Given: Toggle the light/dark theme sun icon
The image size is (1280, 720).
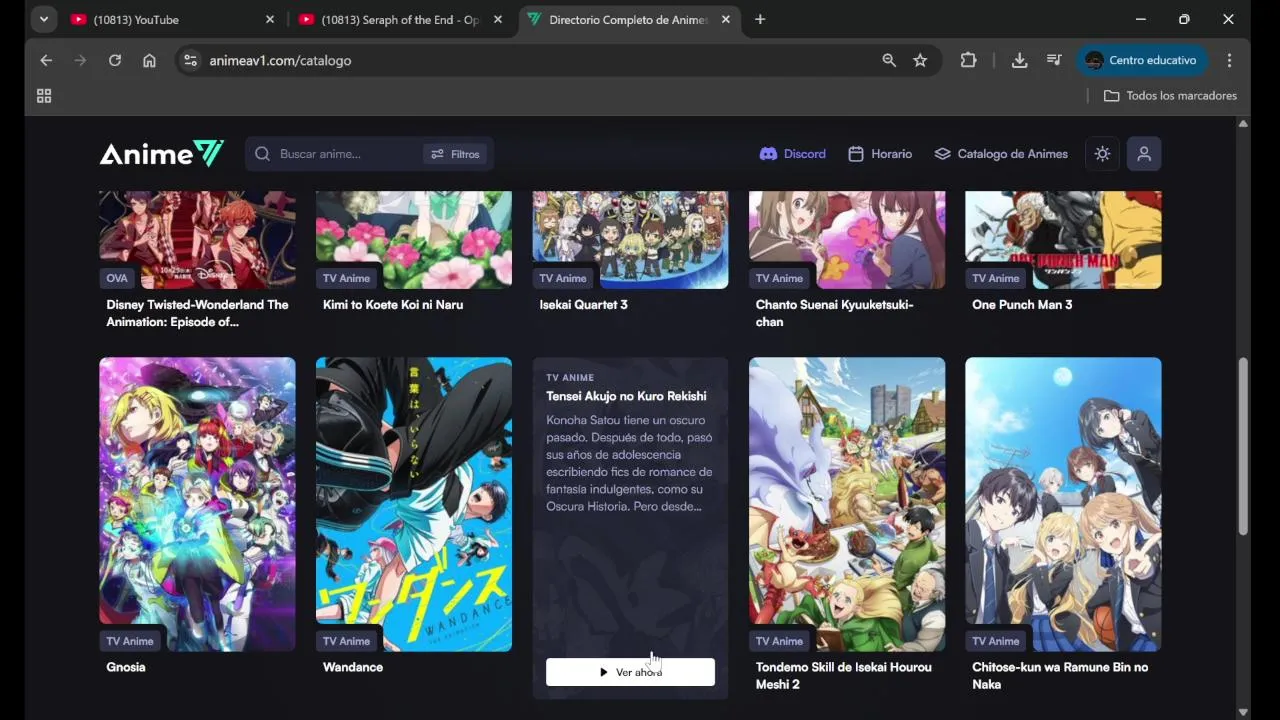Looking at the screenshot, I should click(x=1102, y=154).
